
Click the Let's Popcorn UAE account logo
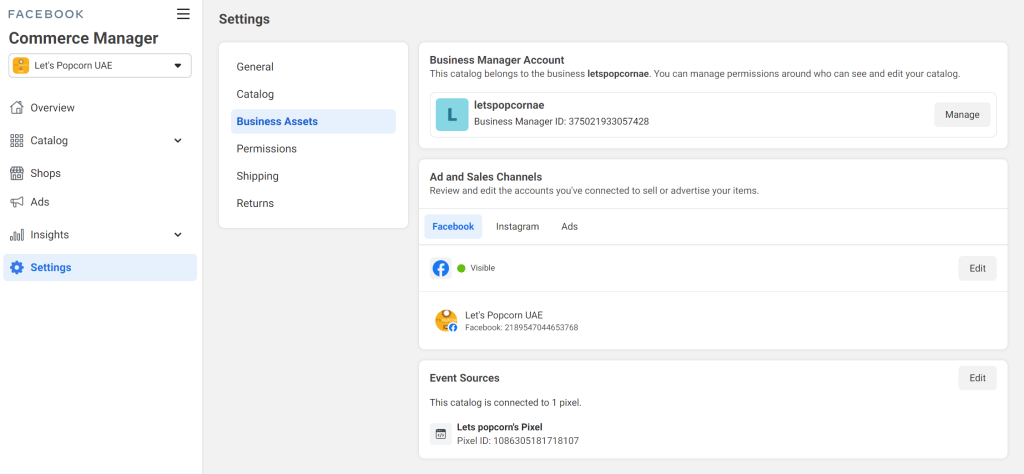pyautogui.click(x=21, y=65)
